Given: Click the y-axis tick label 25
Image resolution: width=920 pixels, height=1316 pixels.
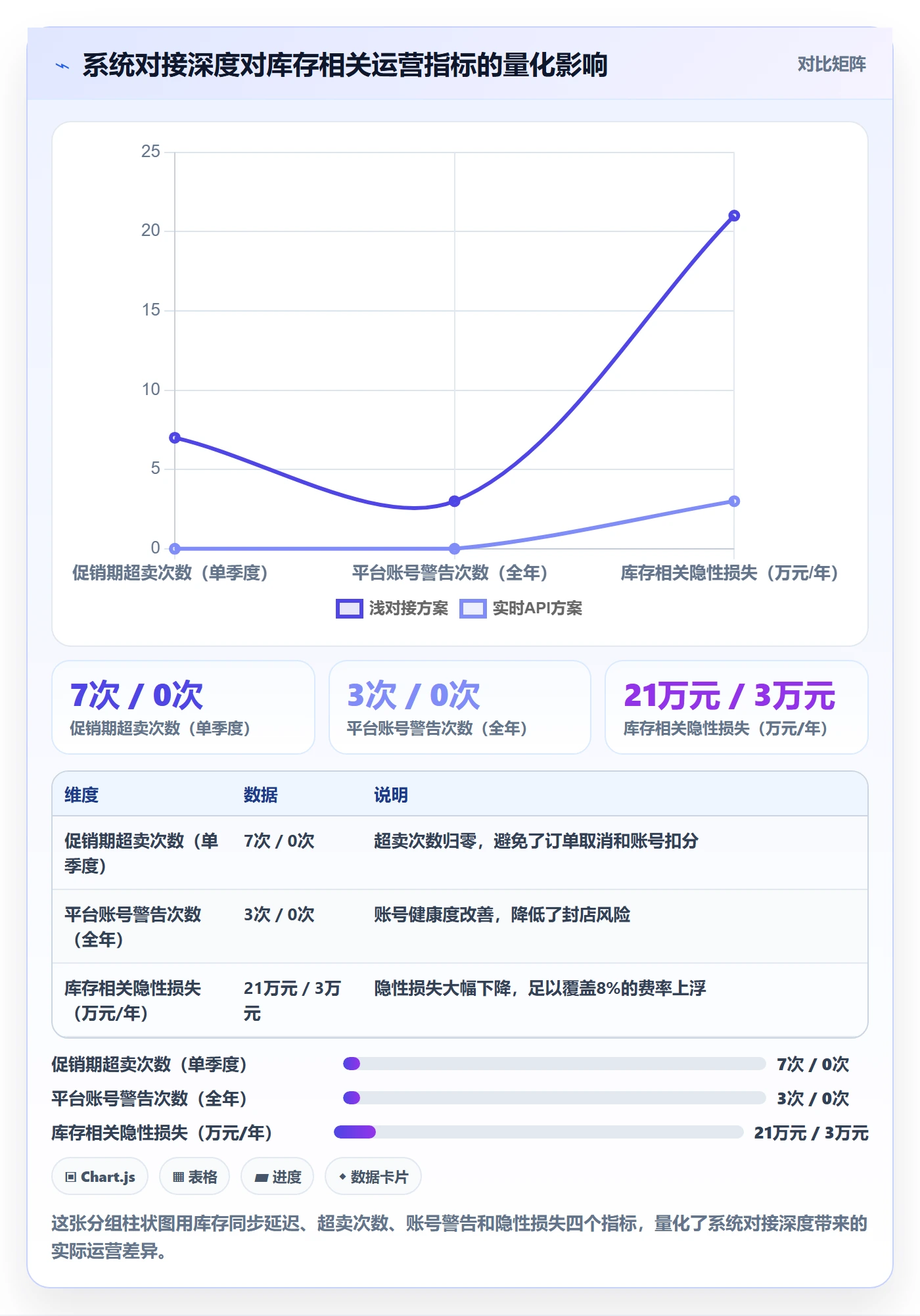Looking at the screenshot, I should pos(150,151).
